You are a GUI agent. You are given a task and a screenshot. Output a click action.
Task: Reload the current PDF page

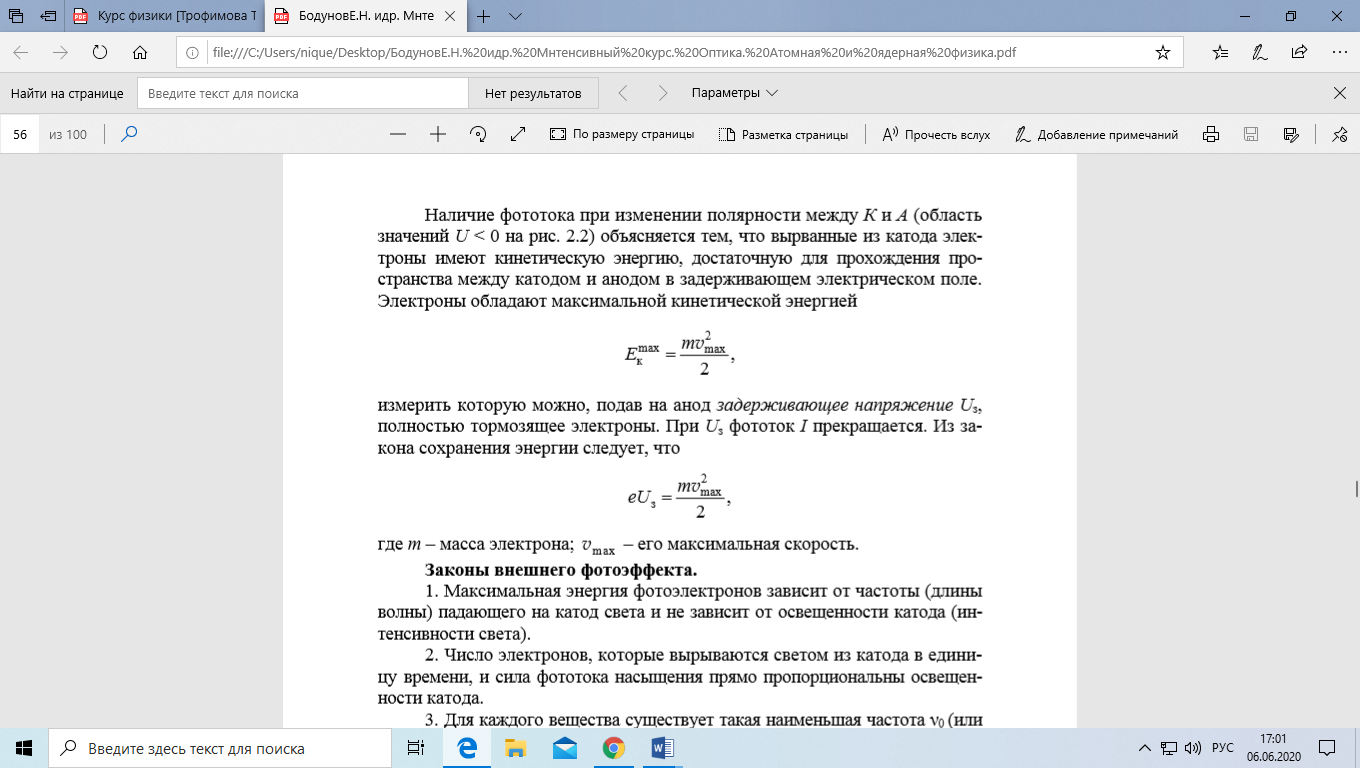coord(100,52)
